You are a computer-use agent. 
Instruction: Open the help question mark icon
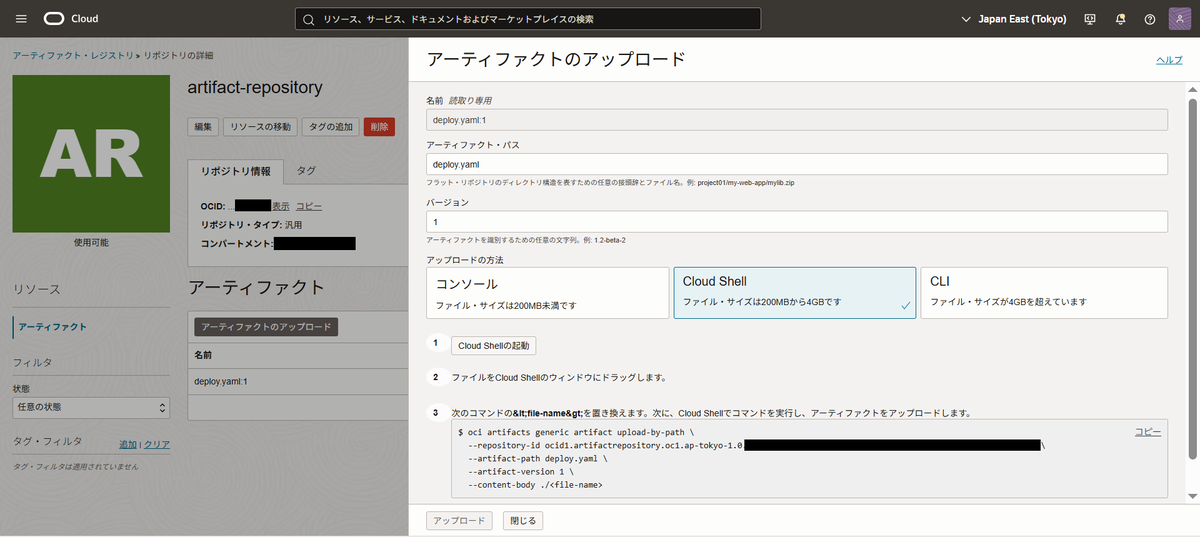click(x=1150, y=19)
